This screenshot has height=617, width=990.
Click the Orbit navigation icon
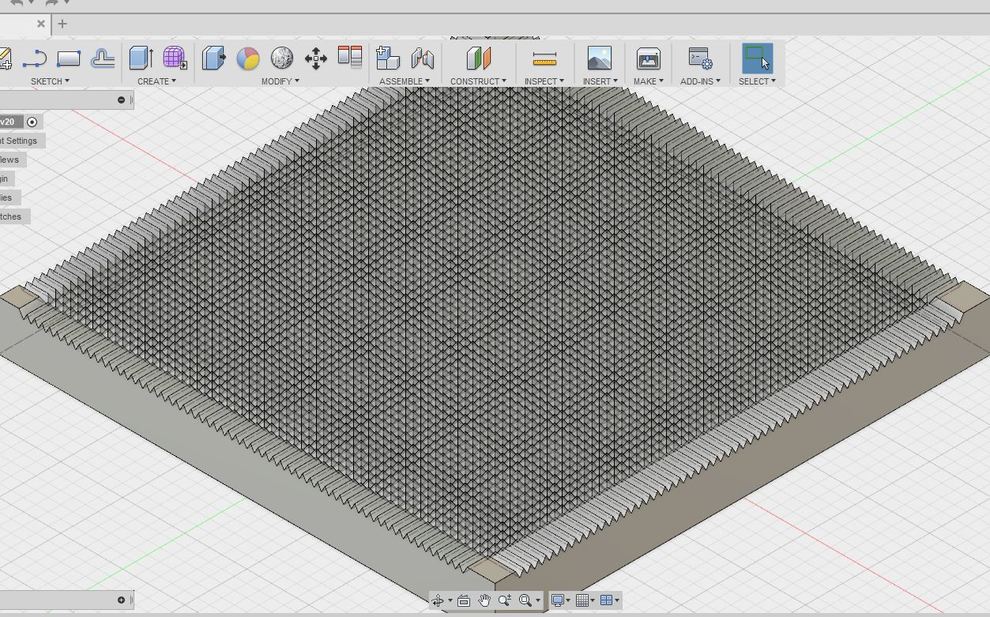tap(438, 601)
